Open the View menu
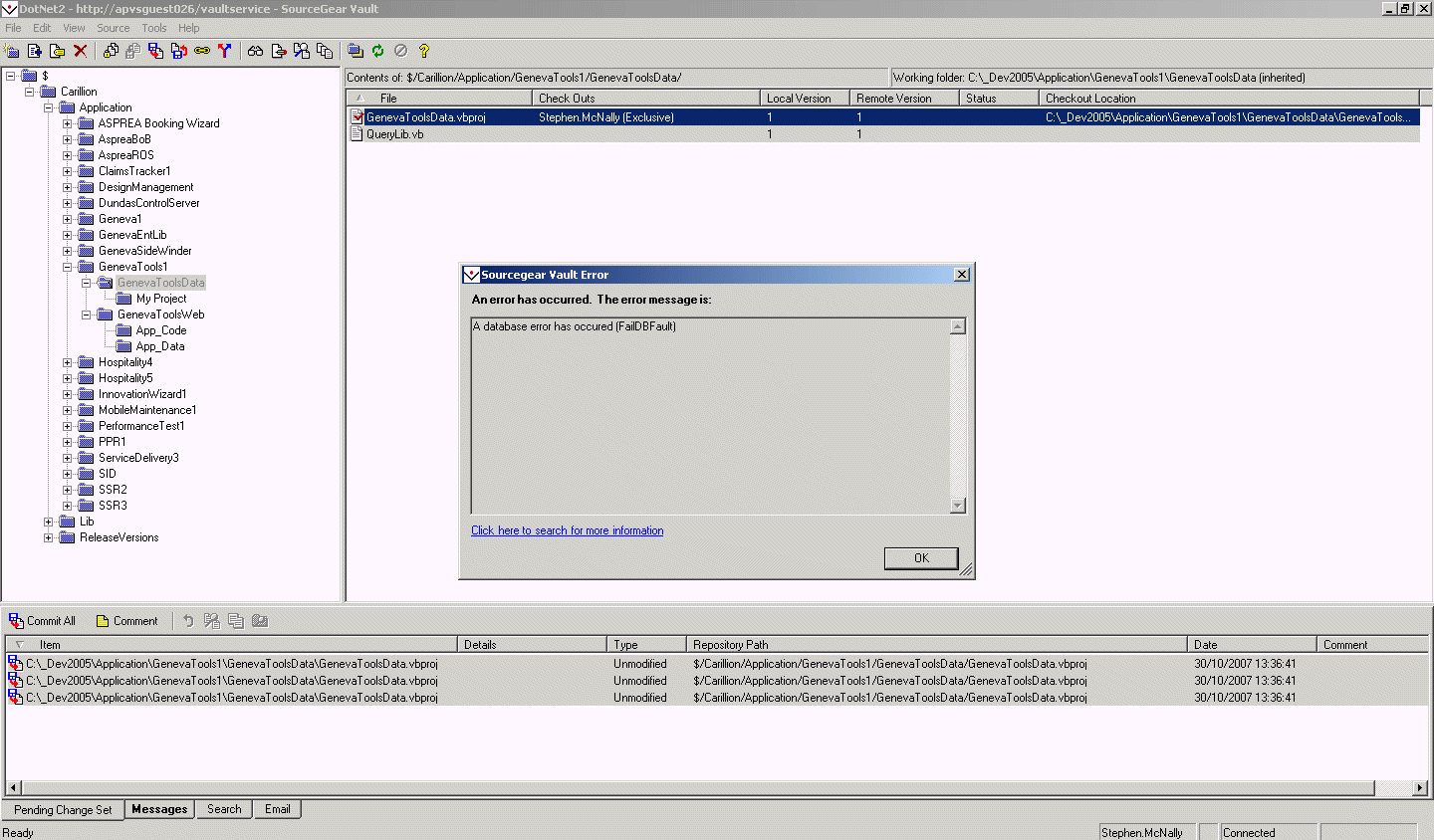The image size is (1434, 840). [74, 28]
